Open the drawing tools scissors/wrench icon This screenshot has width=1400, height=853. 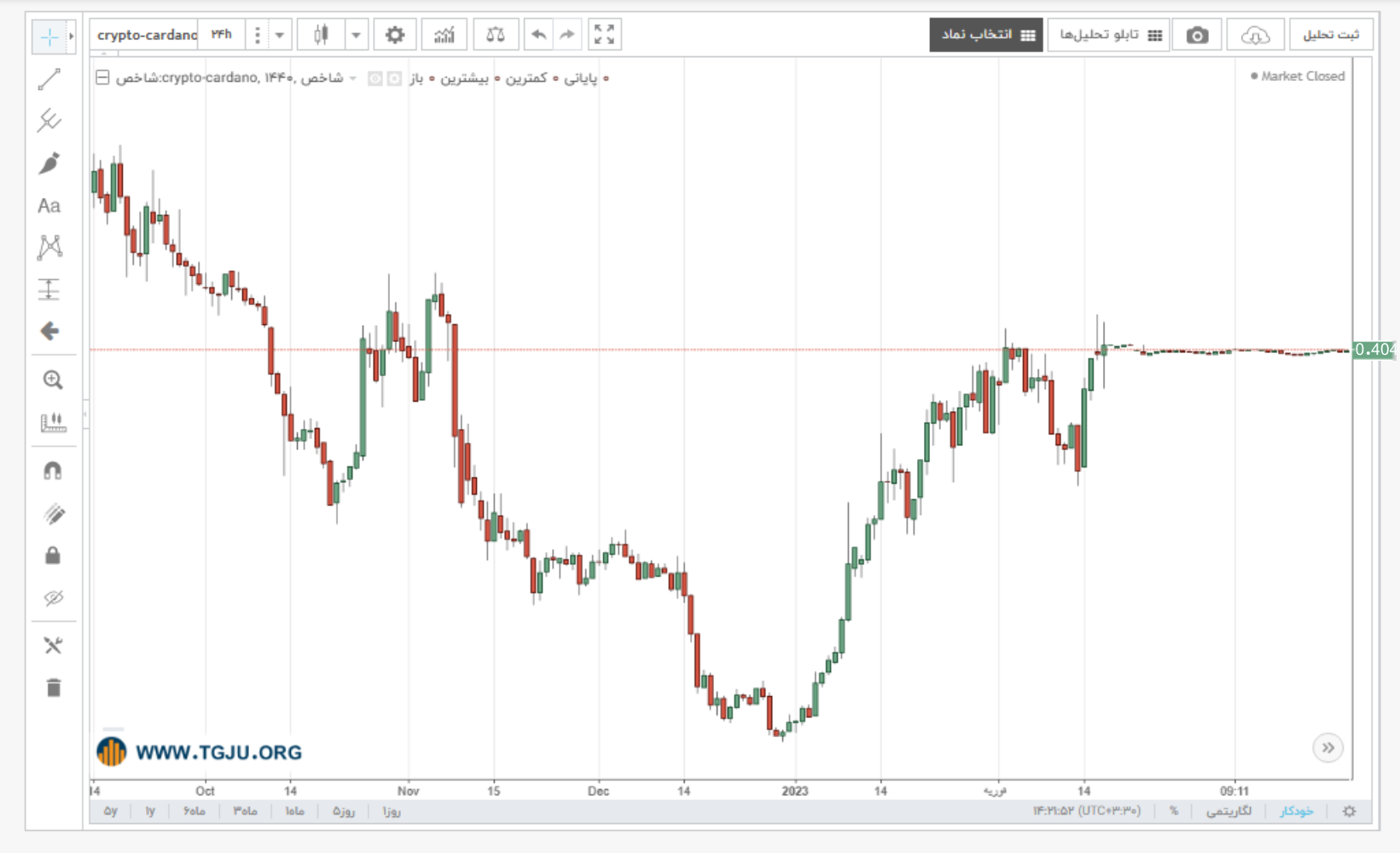coord(53,646)
